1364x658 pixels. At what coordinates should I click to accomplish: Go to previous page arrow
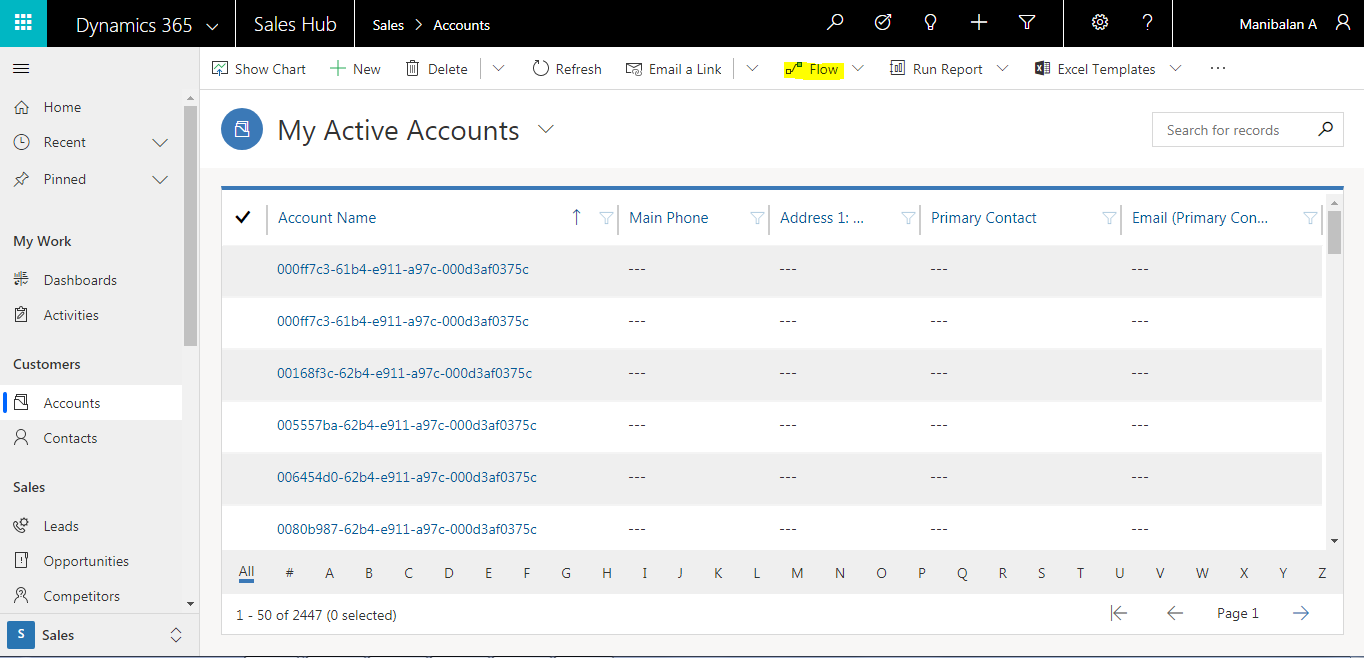point(1175,613)
